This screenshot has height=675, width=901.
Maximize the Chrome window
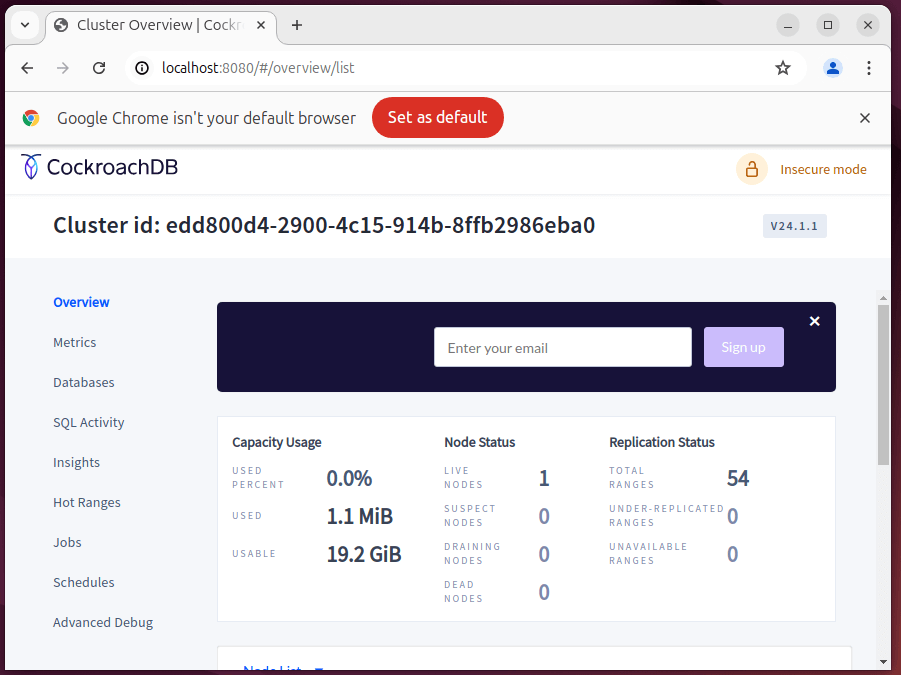click(828, 25)
